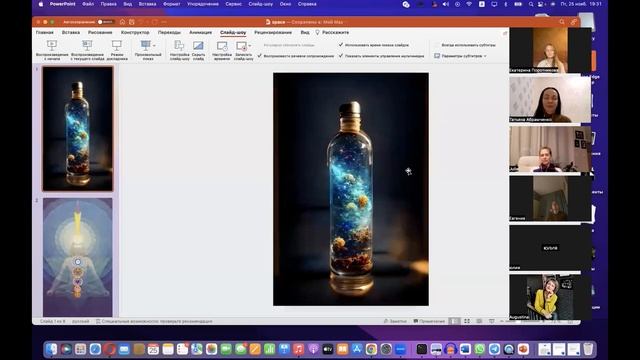The image size is (640, 360).
Task: Click the Расскажите (Tell me) search box
Action: (x=332, y=32)
